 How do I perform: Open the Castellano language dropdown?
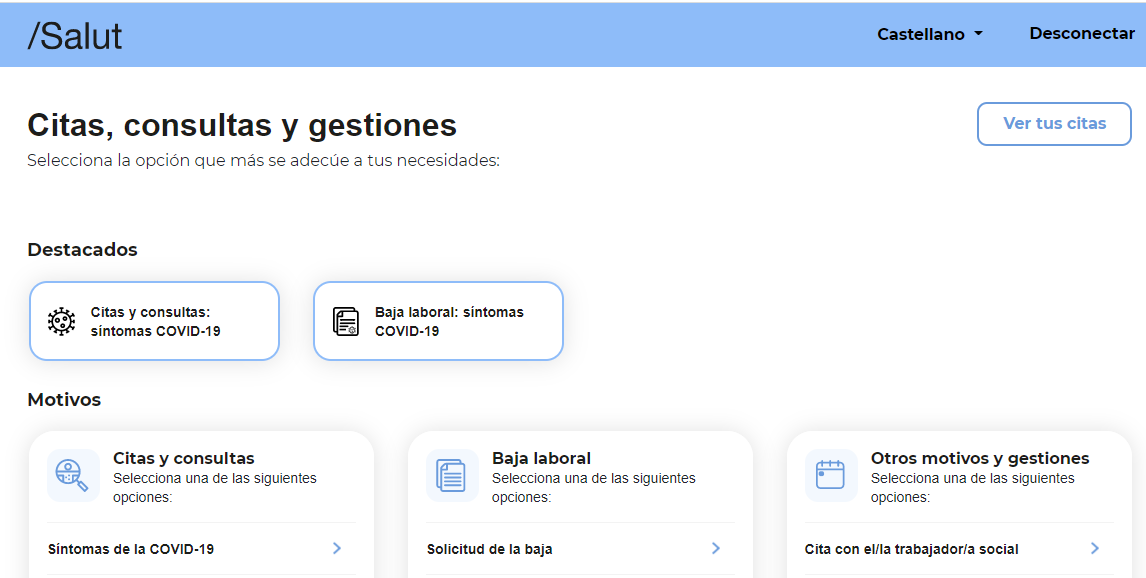(x=930, y=34)
